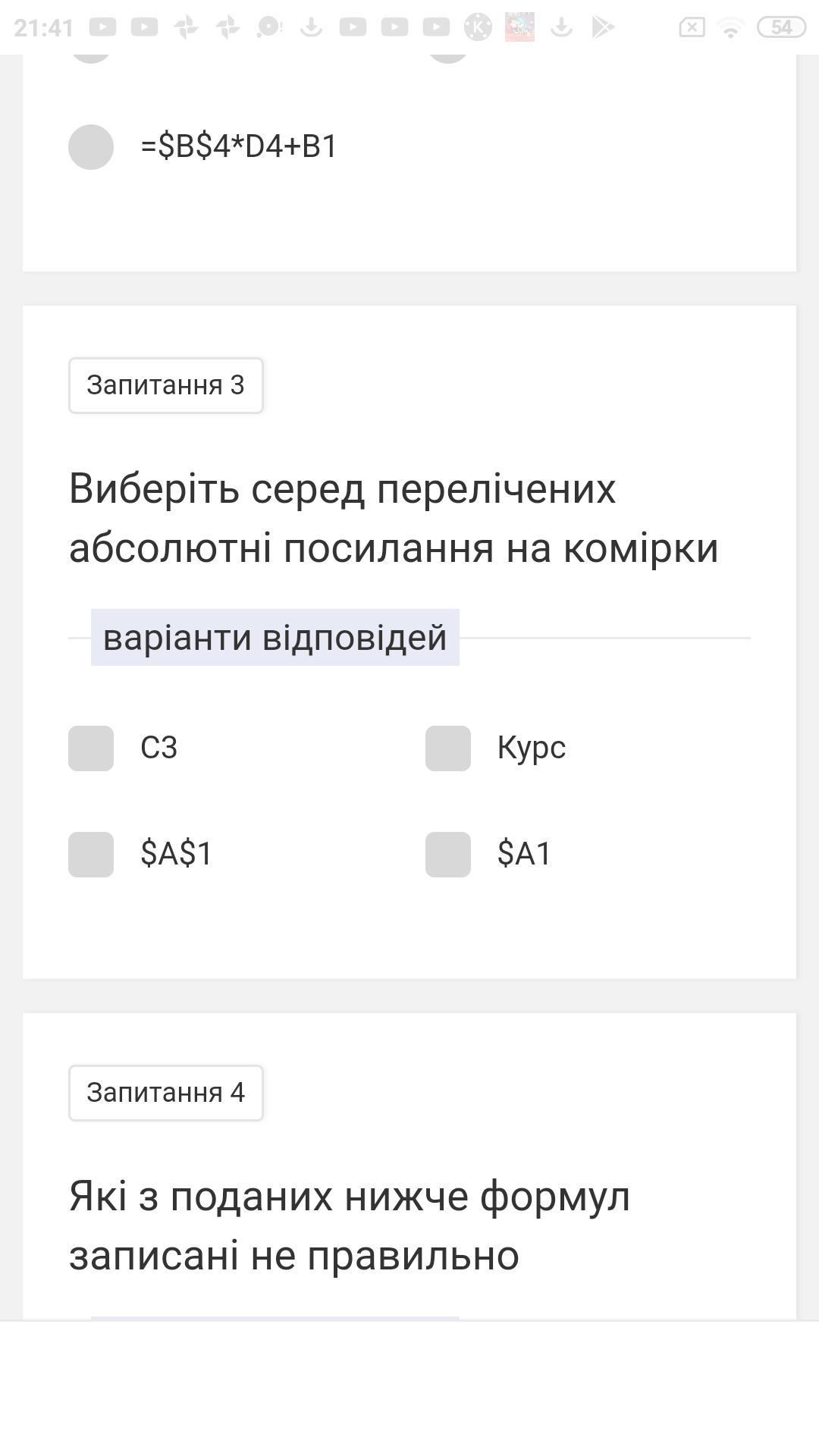Check the Курс answer option
The width and height of the screenshot is (819, 1456).
(448, 748)
